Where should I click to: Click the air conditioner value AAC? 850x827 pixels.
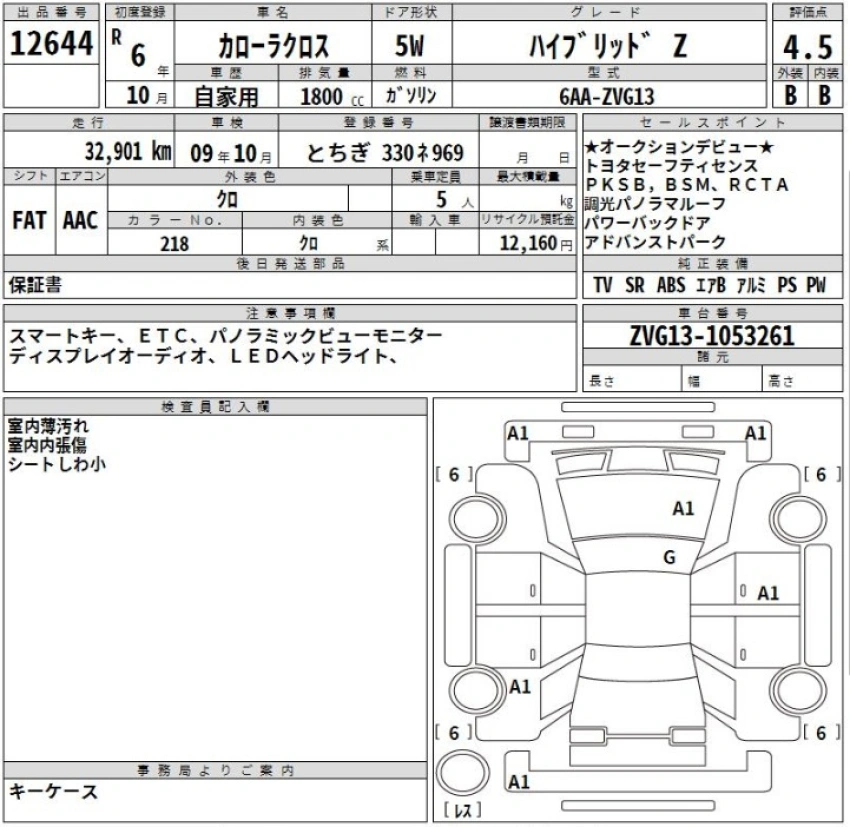click(x=80, y=221)
